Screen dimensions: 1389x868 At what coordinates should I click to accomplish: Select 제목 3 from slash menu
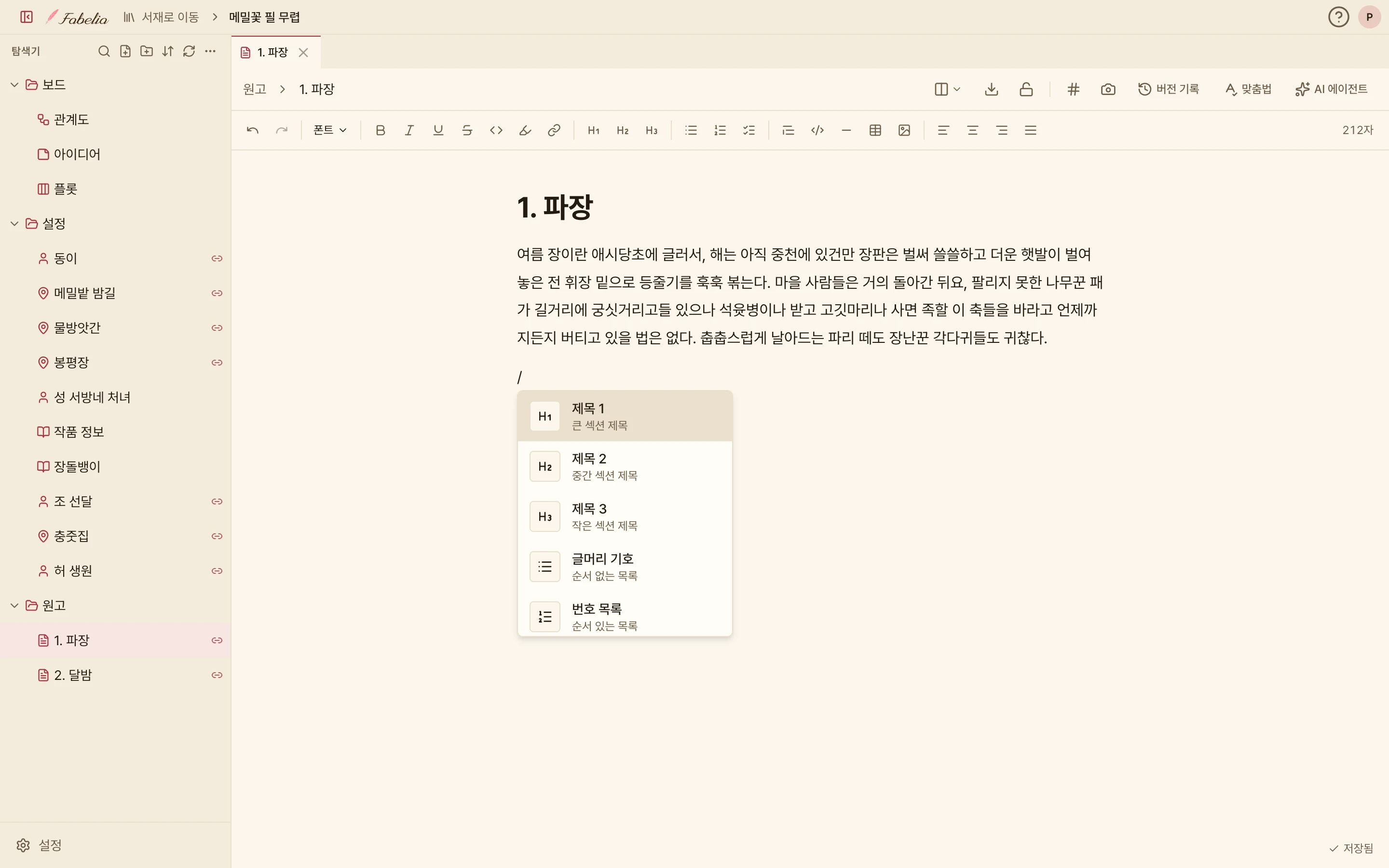tap(625, 516)
